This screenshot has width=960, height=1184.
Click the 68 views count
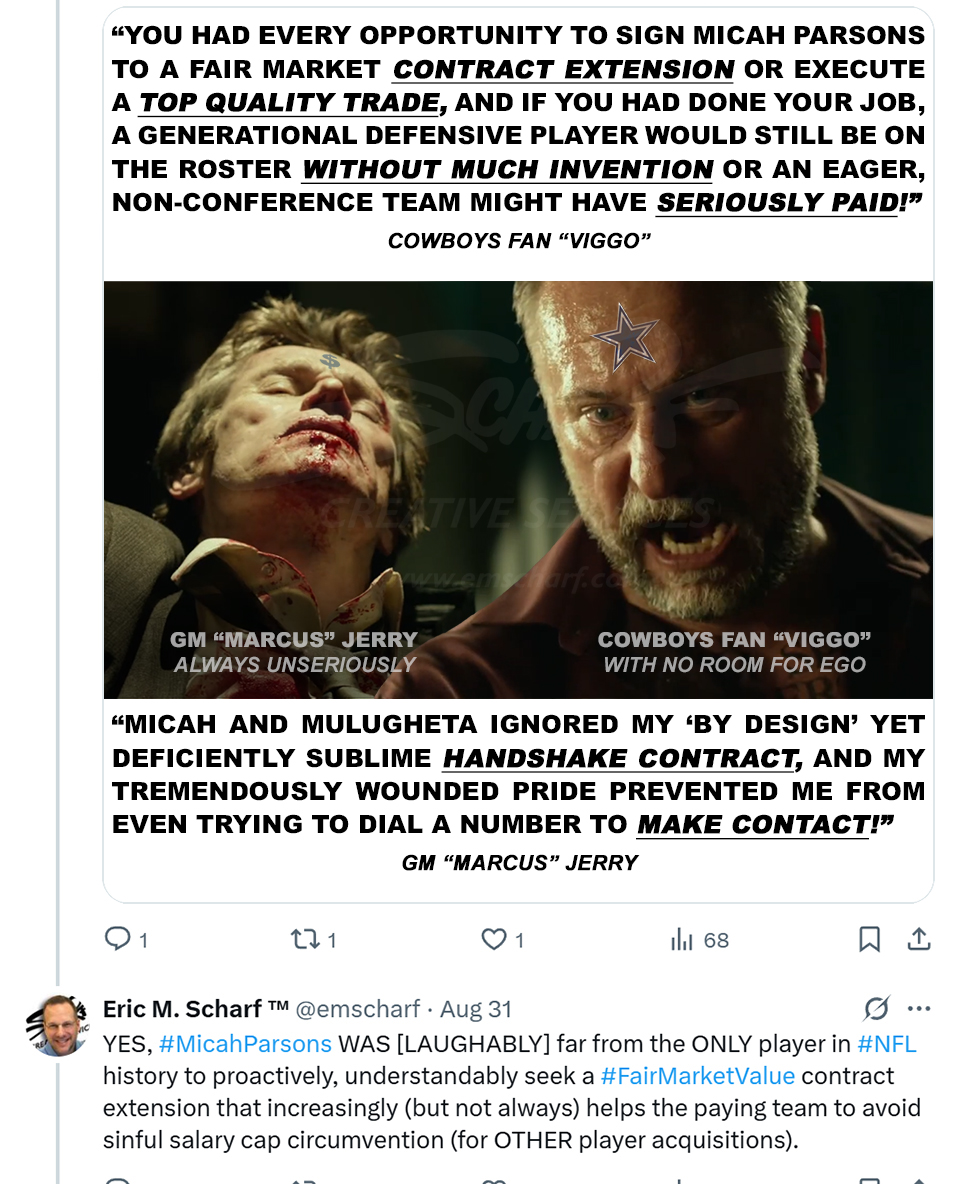click(716, 940)
